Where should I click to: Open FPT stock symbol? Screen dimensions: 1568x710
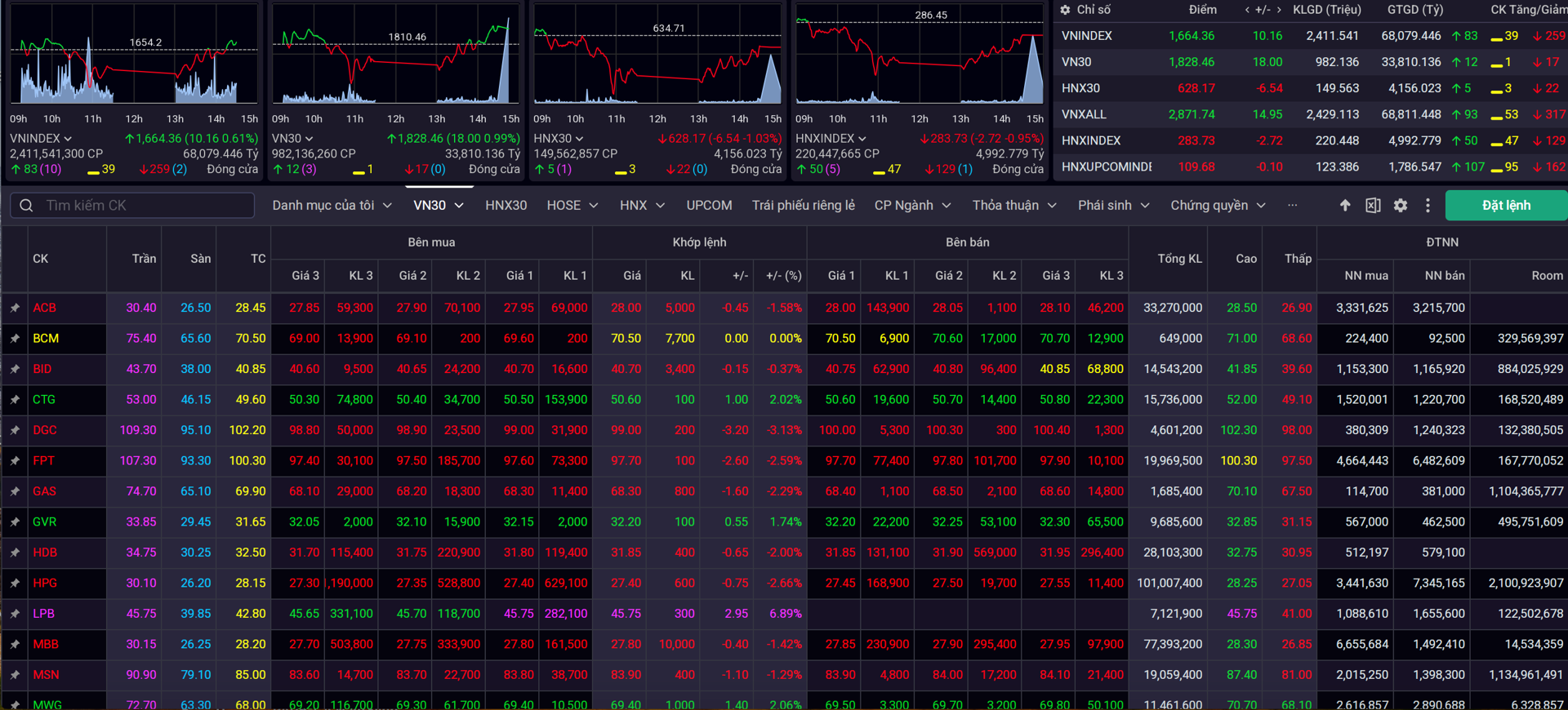pyautogui.click(x=44, y=461)
